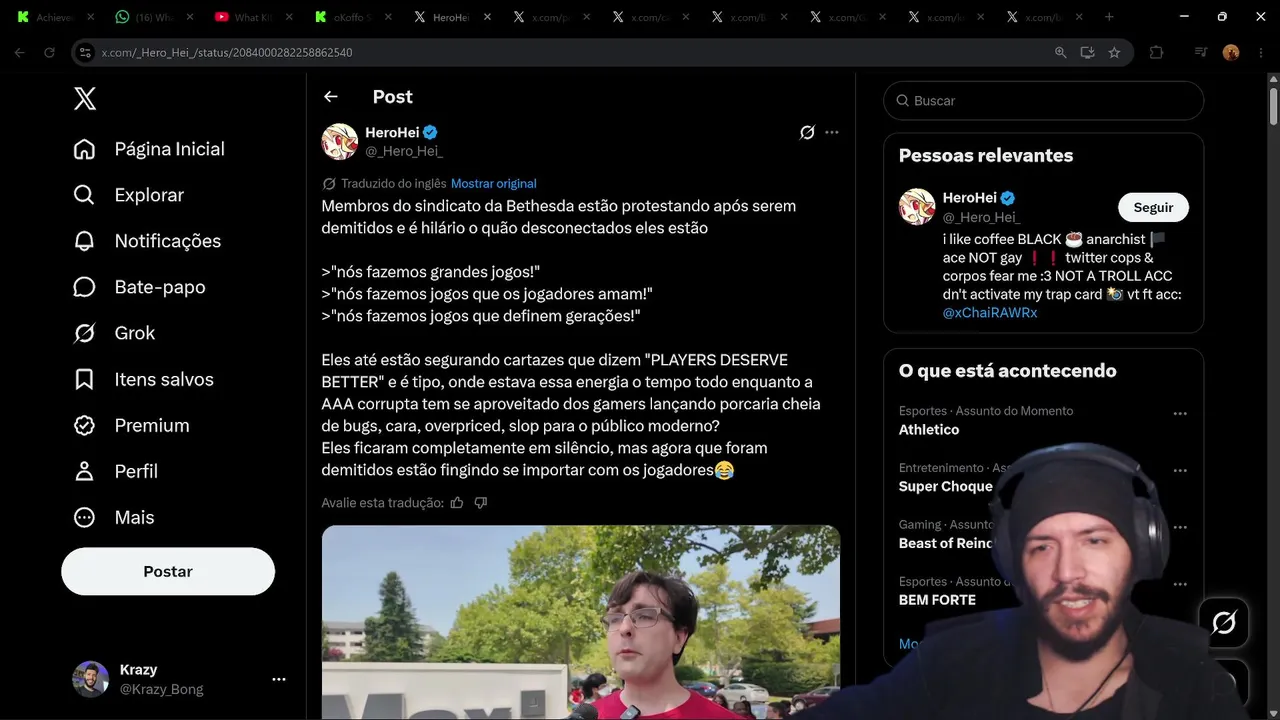View site information in the address bar
1280x720 pixels.
click(86, 52)
